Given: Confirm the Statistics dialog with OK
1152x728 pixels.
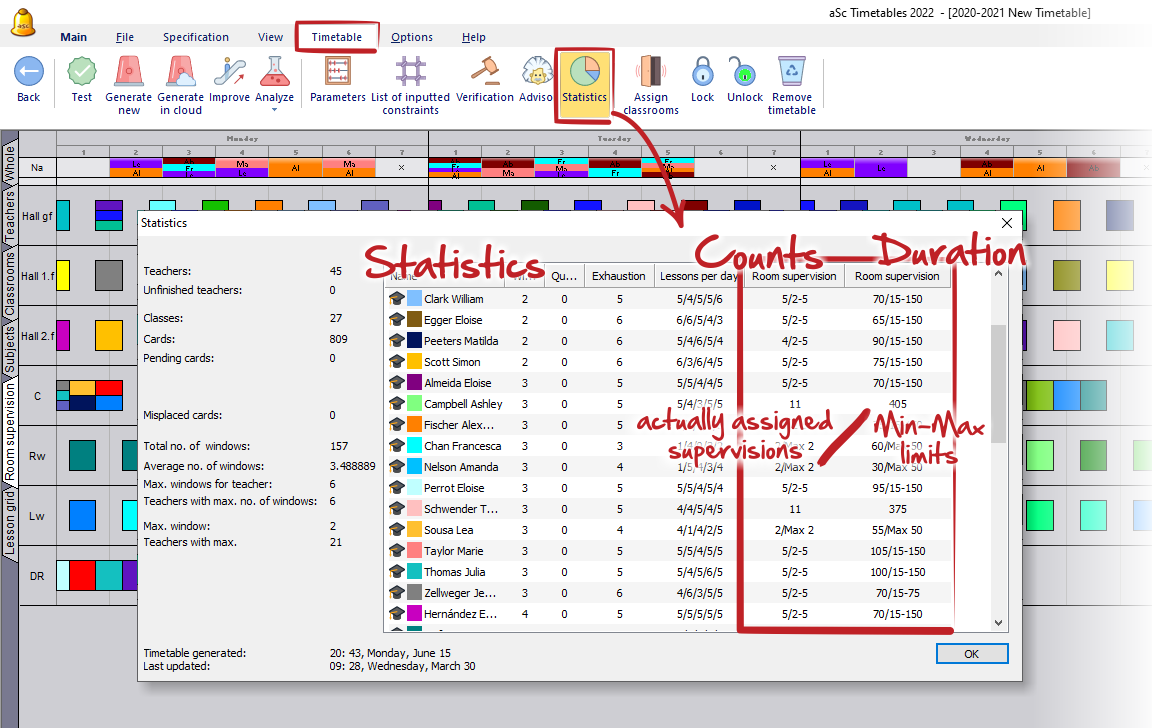Looking at the screenshot, I should point(971,654).
